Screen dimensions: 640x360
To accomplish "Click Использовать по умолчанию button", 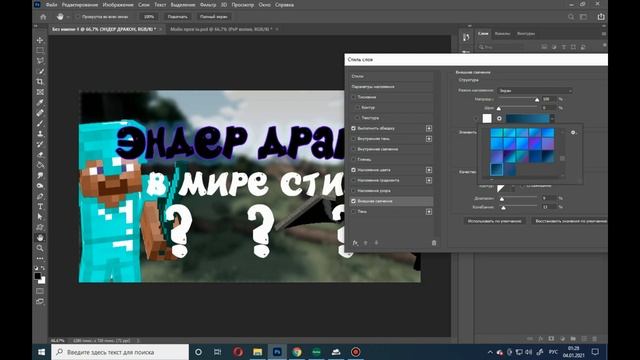I will (x=494, y=221).
